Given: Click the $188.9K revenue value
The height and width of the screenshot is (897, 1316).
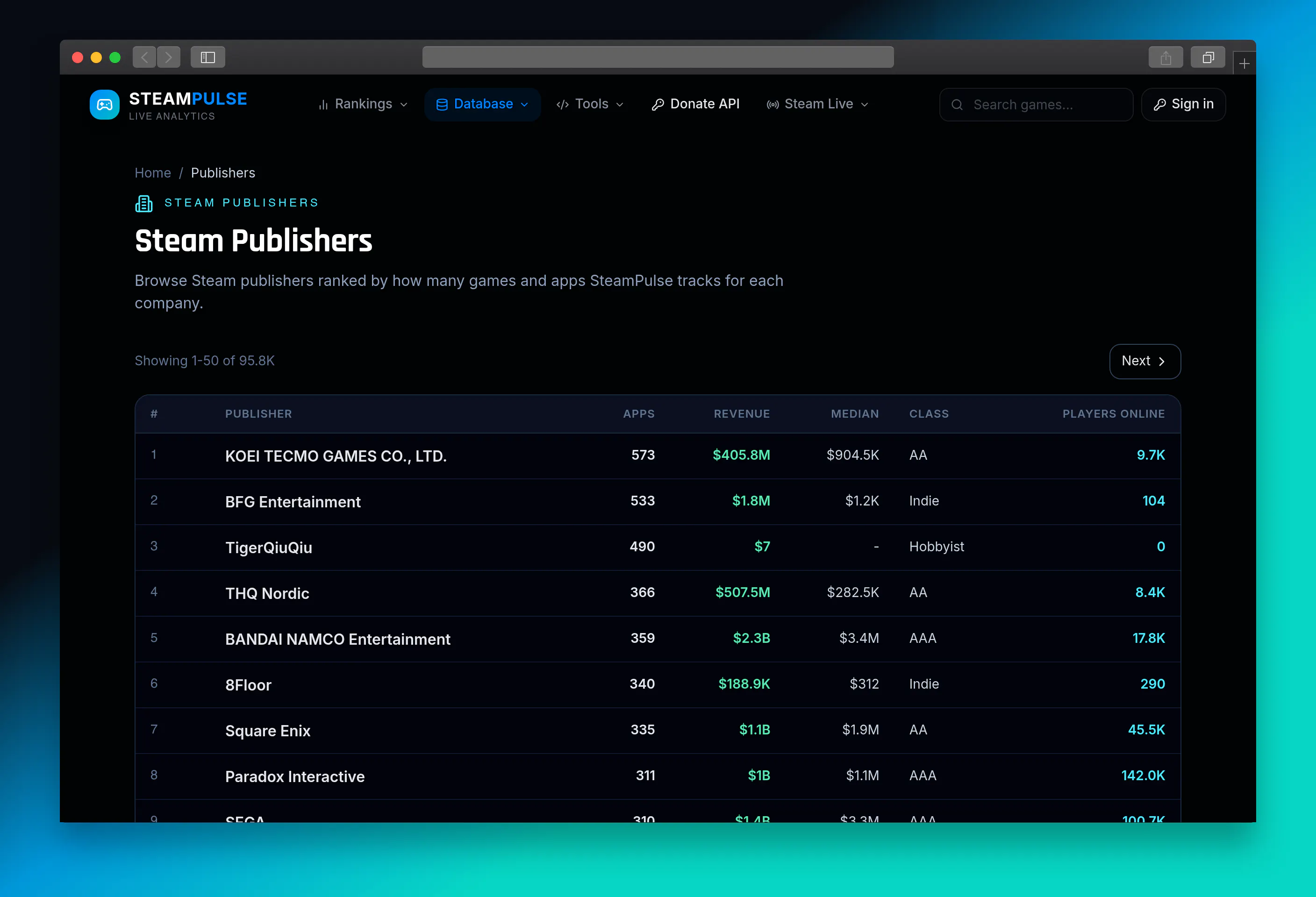Looking at the screenshot, I should [744, 684].
